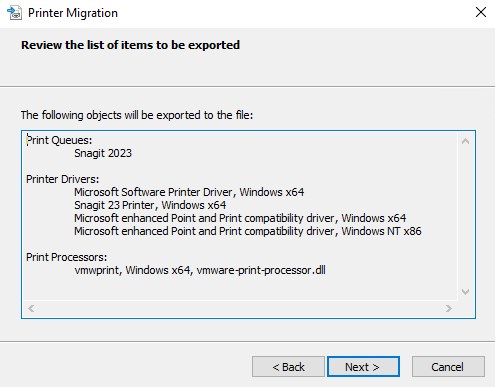This screenshot has width=495, height=387.
Task: Click the Snagit 2023 print queue entry
Action: (x=103, y=153)
